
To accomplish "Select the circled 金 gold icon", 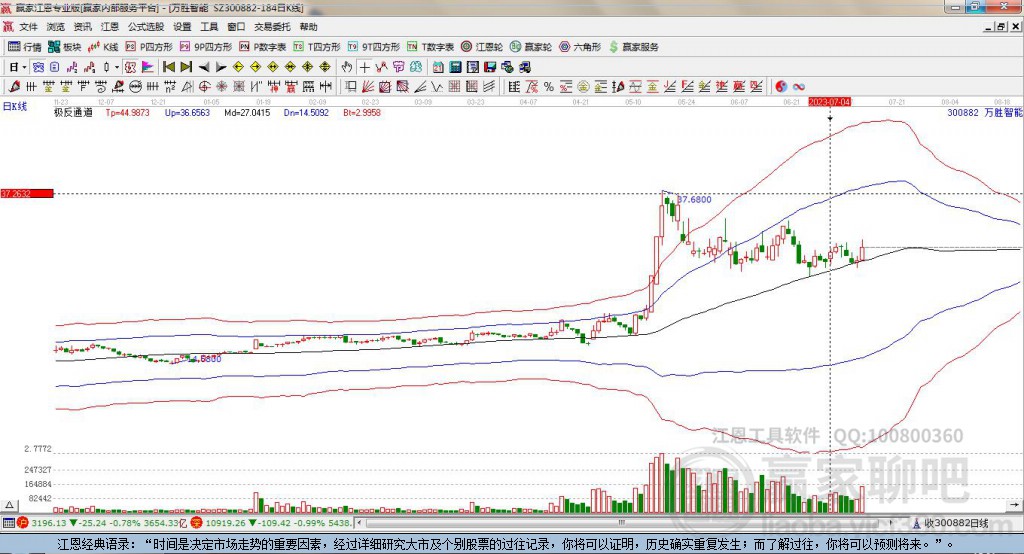I will (583, 86).
